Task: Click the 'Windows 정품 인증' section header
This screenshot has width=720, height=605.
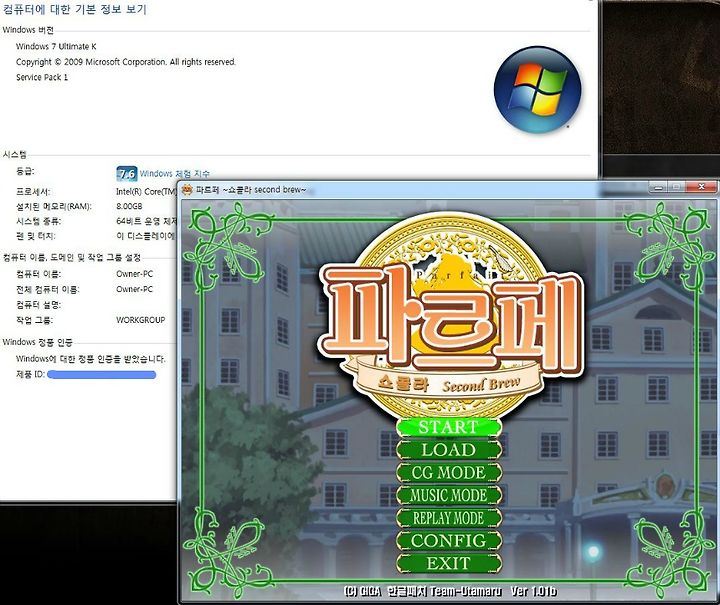Action: pyautogui.click(x=37, y=342)
